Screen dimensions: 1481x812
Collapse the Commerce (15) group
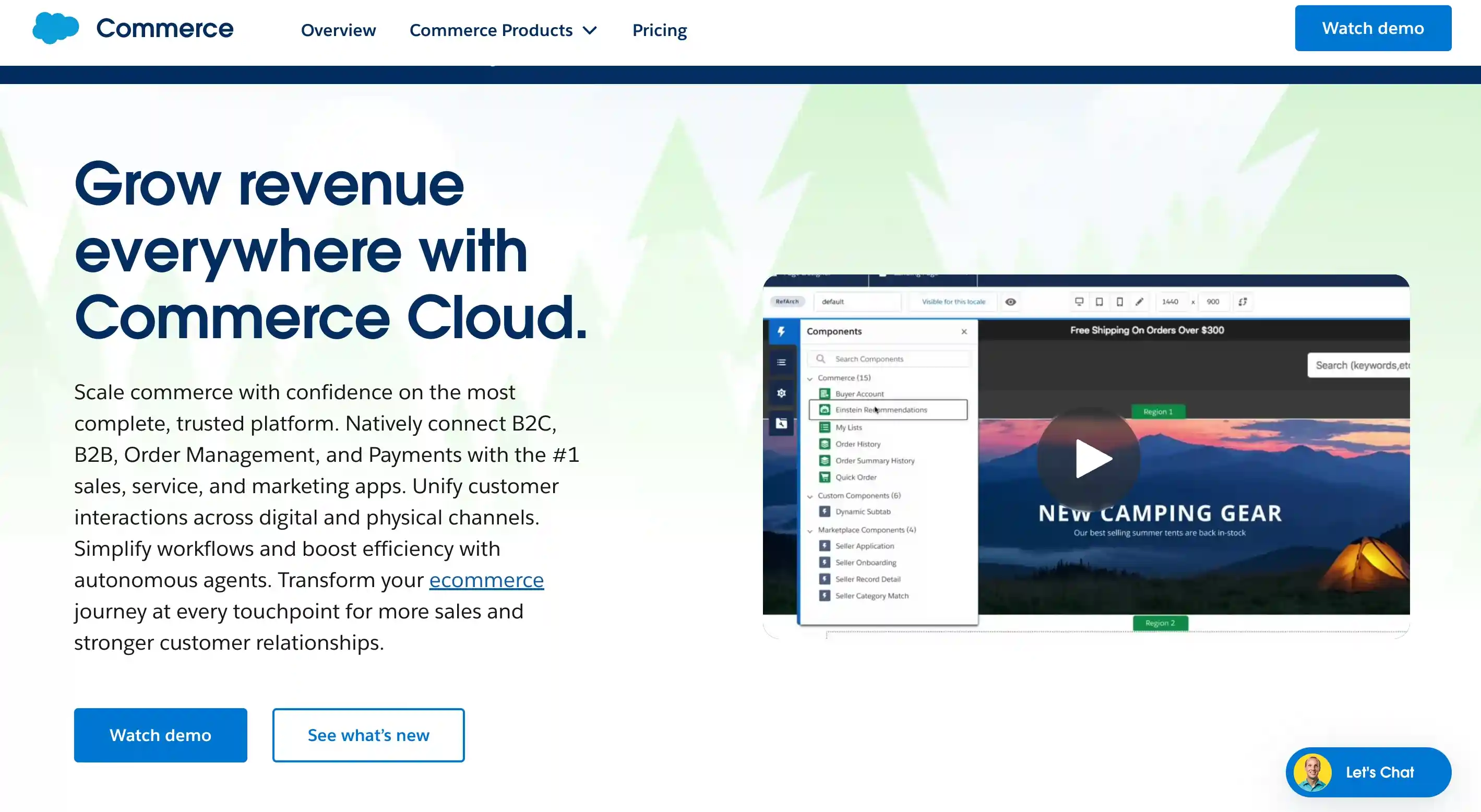point(810,378)
